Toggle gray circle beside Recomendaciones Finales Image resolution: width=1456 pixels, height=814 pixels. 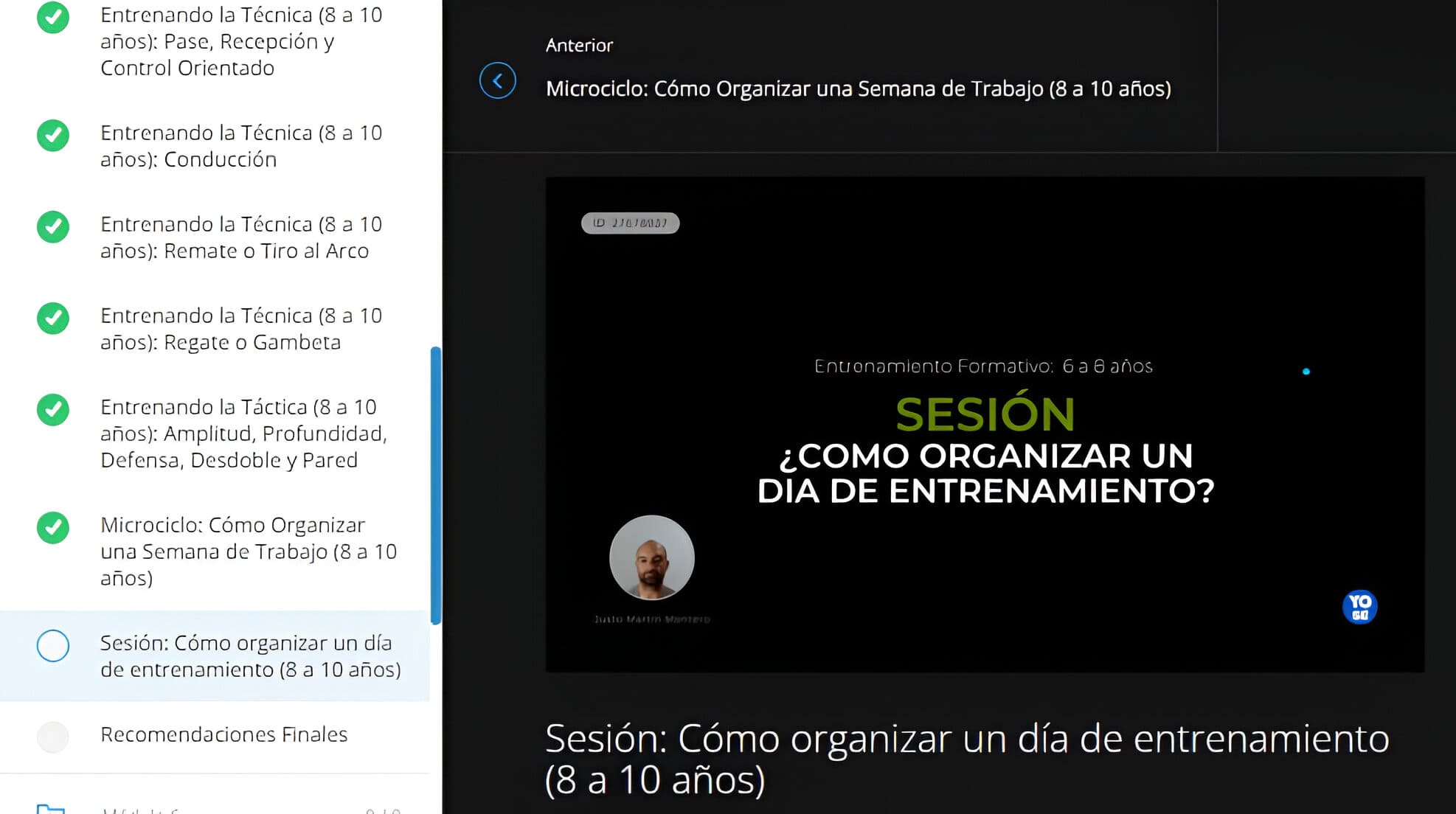click(x=53, y=737)
